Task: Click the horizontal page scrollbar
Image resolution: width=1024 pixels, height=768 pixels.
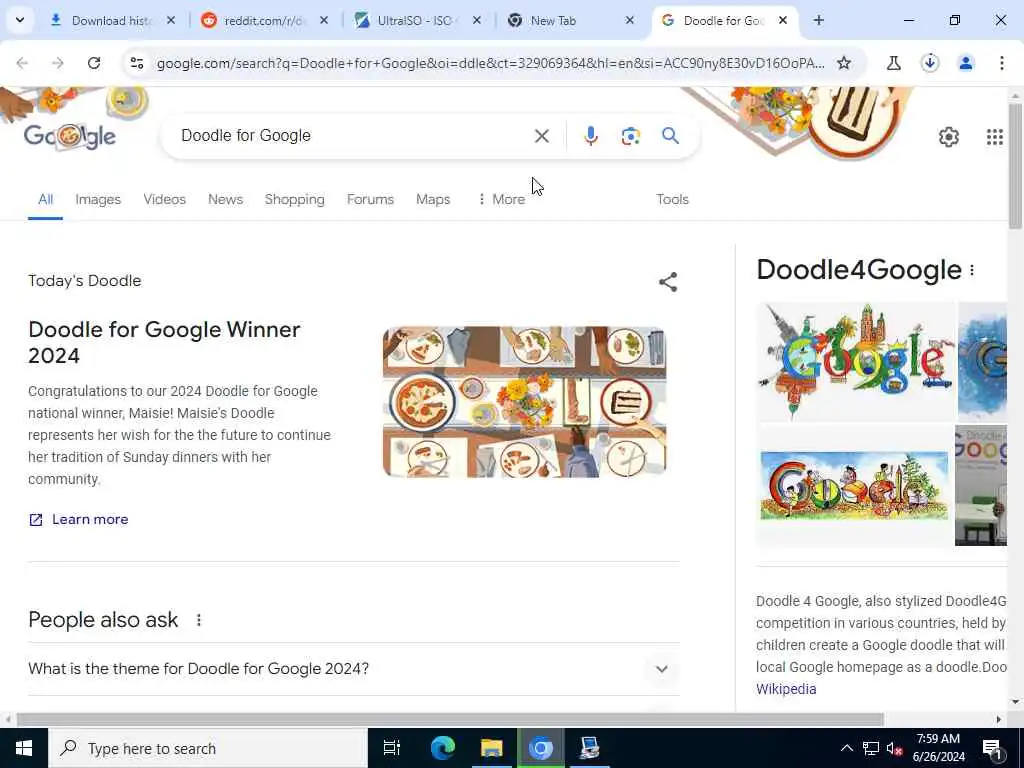Action: (x=450, y=719)
